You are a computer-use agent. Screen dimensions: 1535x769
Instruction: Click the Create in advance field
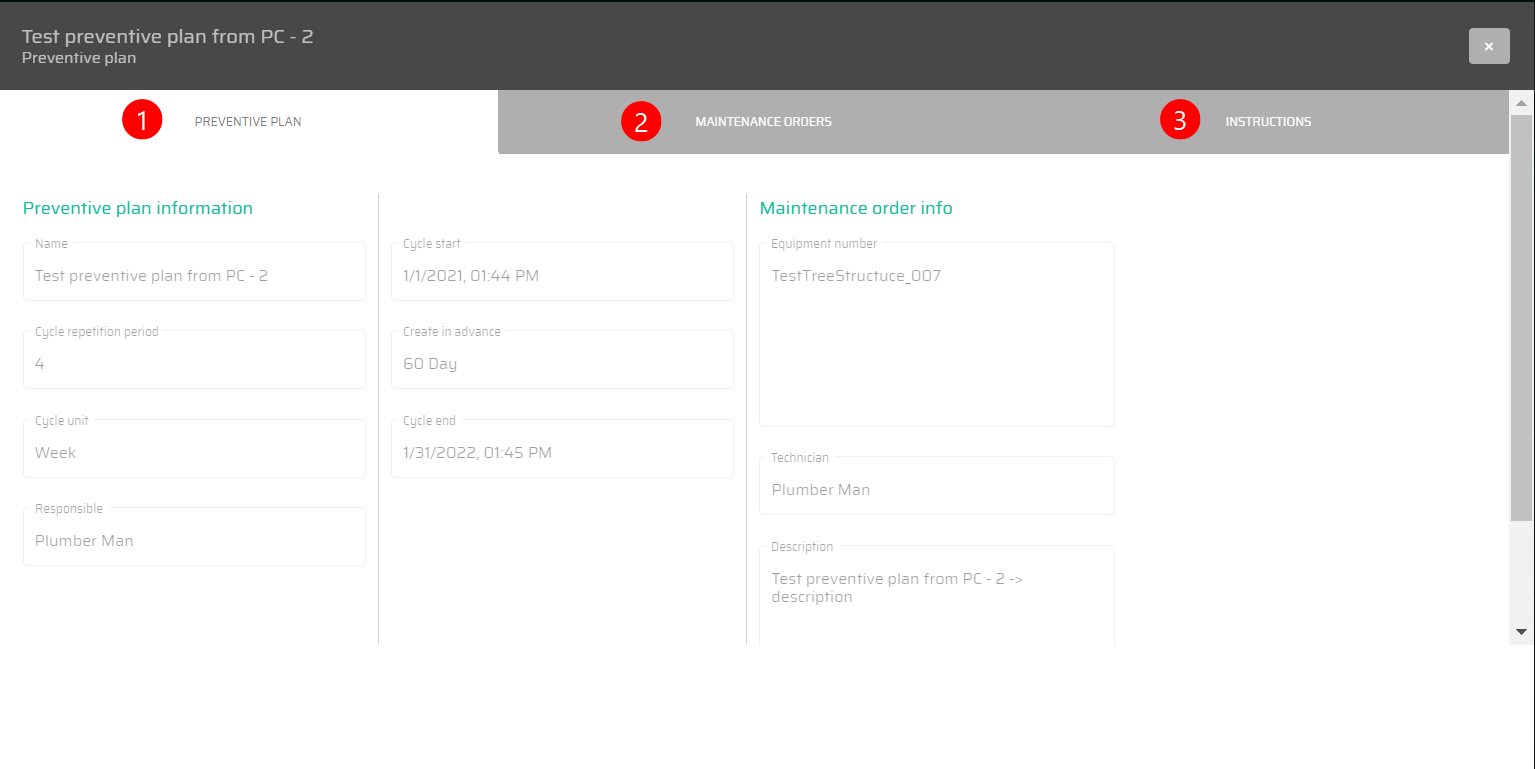click(x=562, y=364)
